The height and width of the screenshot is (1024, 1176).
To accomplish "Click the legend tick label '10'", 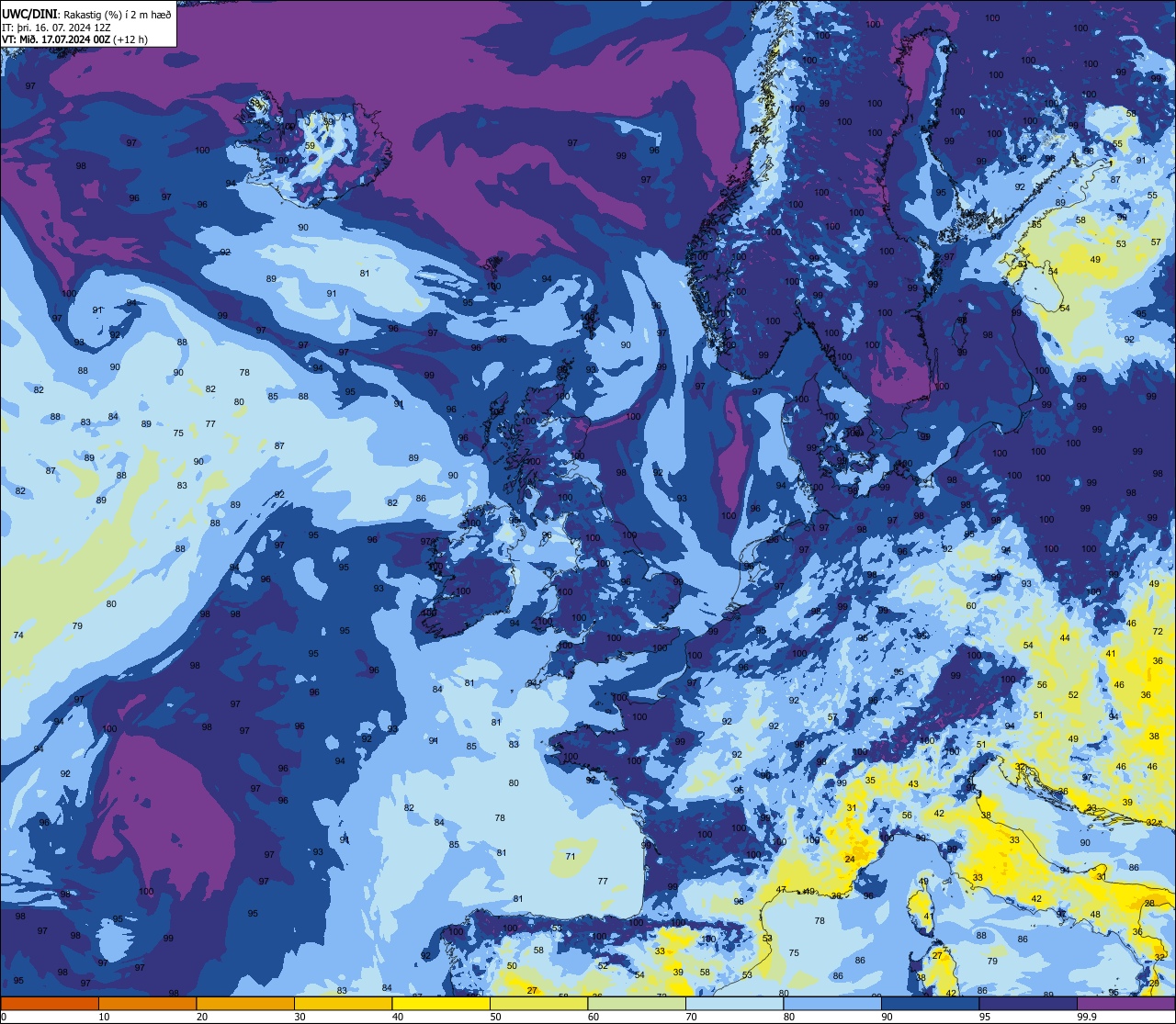I will click(104, 1017).
